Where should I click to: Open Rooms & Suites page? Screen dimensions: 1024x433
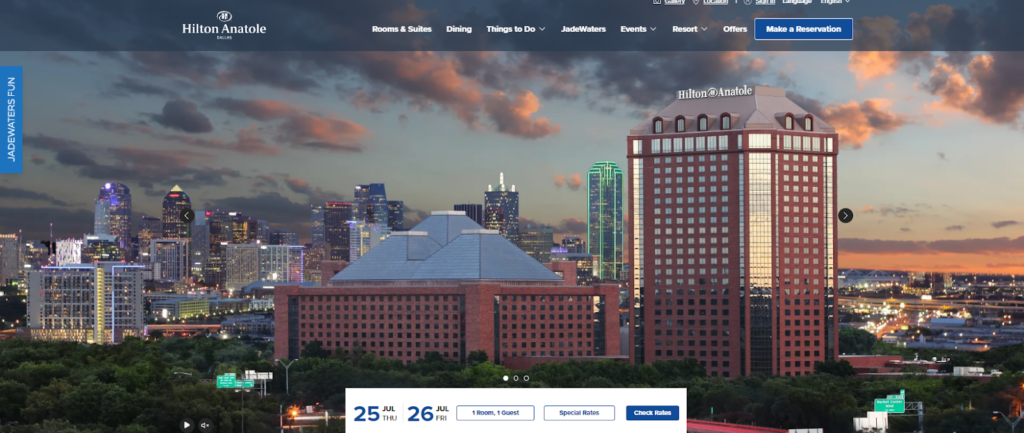point(402,29)
